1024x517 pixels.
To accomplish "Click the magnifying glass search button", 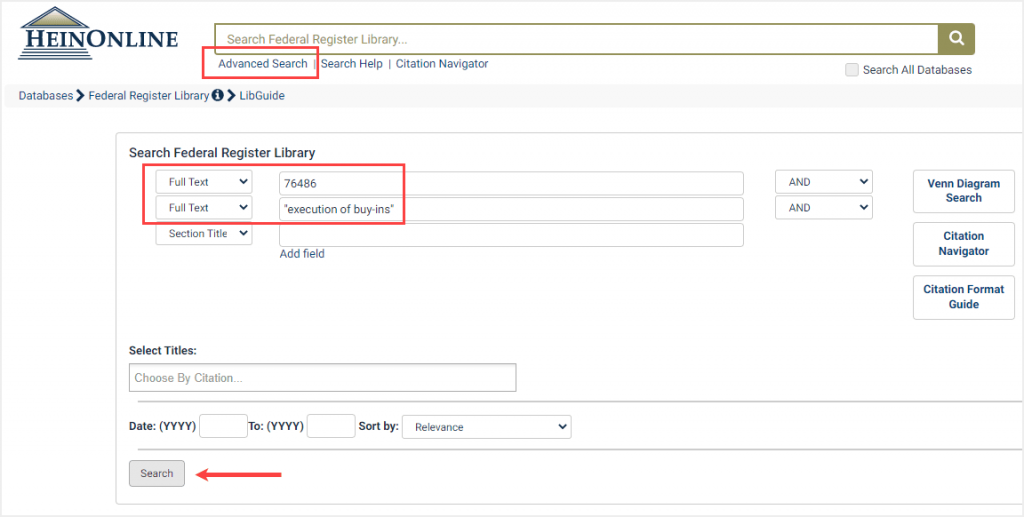I will (956, 39).
